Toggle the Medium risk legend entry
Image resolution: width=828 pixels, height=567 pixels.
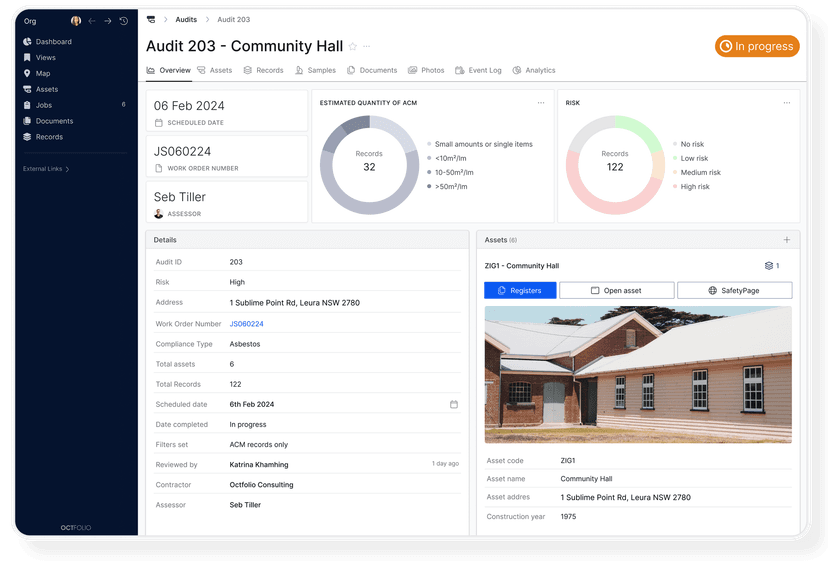[x=697, y=172]
